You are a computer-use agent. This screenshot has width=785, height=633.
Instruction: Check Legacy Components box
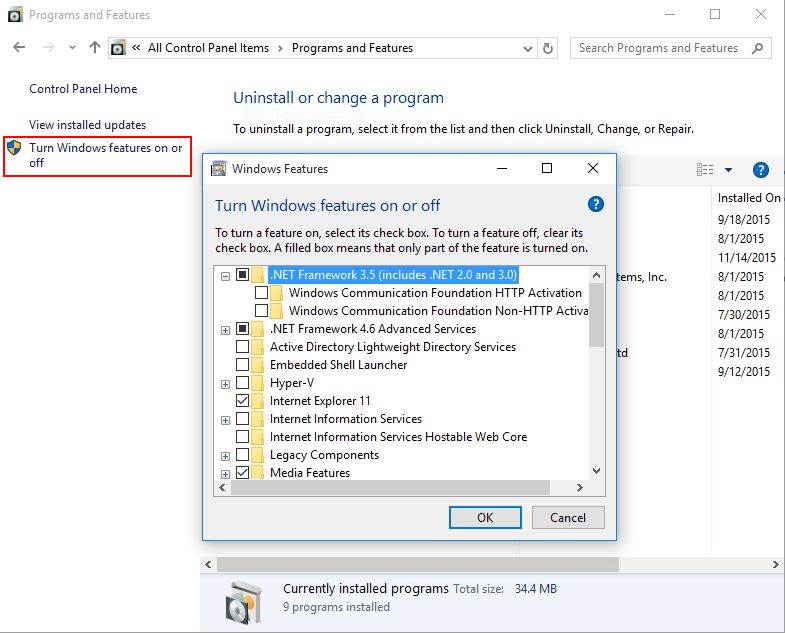tap(242, 455)
